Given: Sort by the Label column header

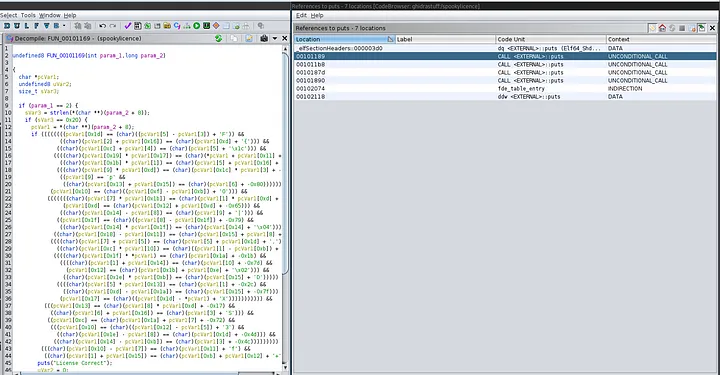Looking at the screenshot, I should [445, 39].
